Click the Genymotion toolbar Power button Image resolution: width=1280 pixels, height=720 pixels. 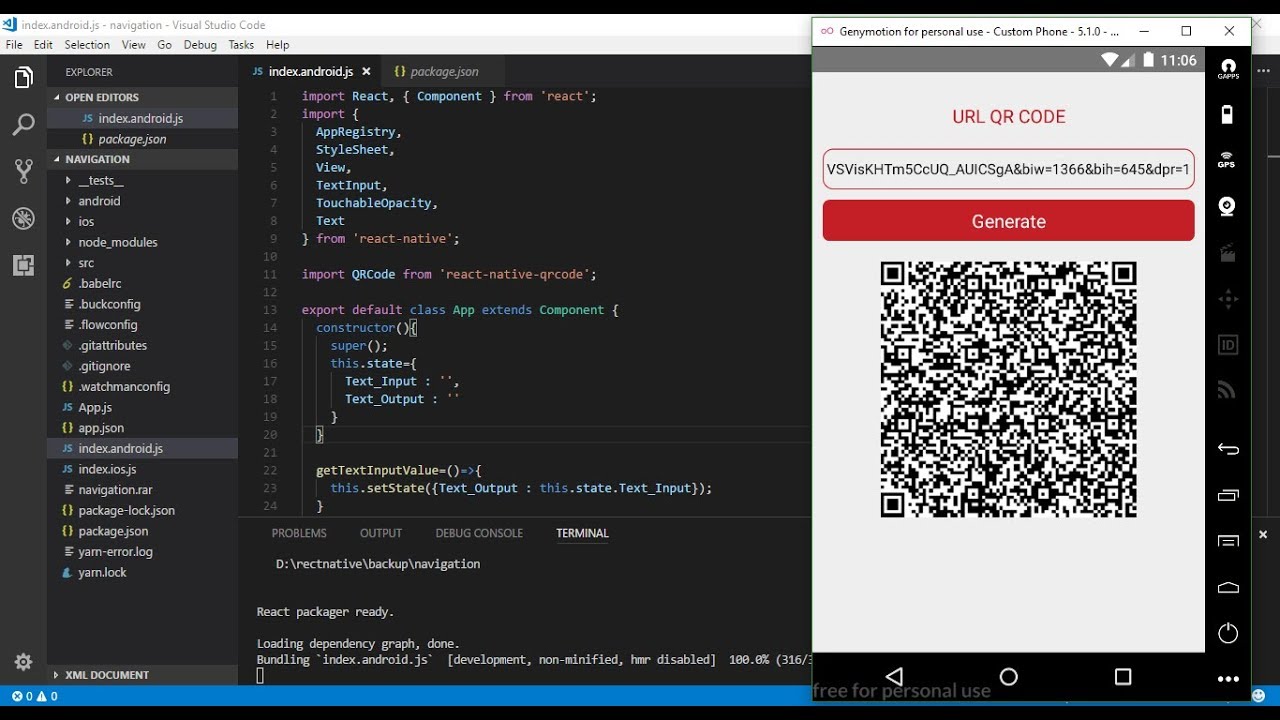click(1228, 633)
